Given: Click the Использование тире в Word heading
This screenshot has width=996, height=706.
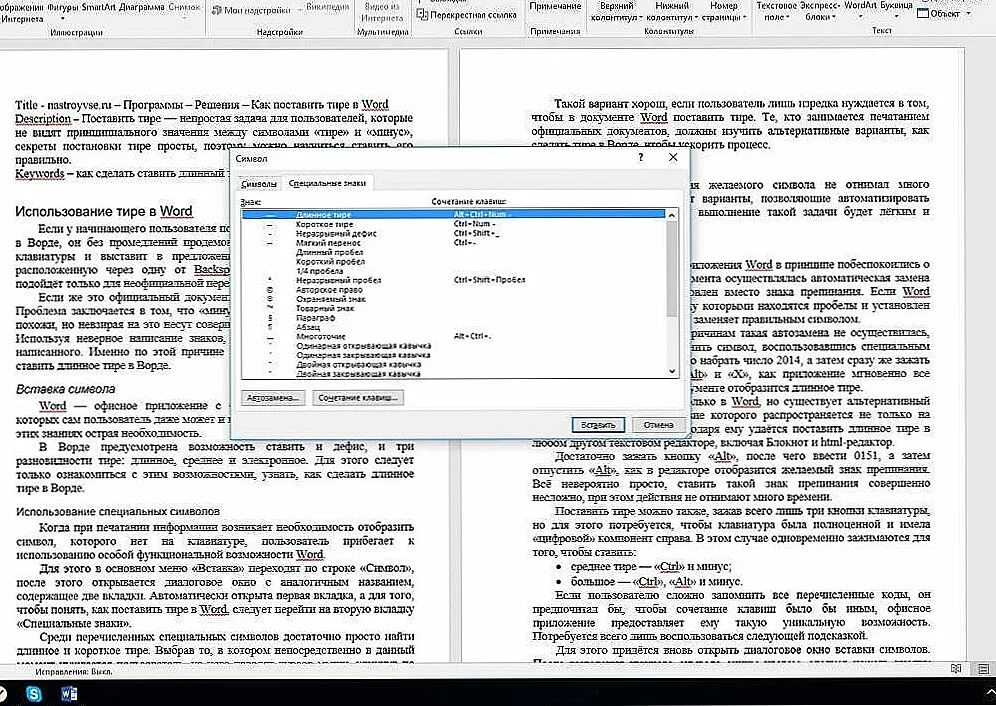Looking at the screenshot, I should click(x=104, y=212).
